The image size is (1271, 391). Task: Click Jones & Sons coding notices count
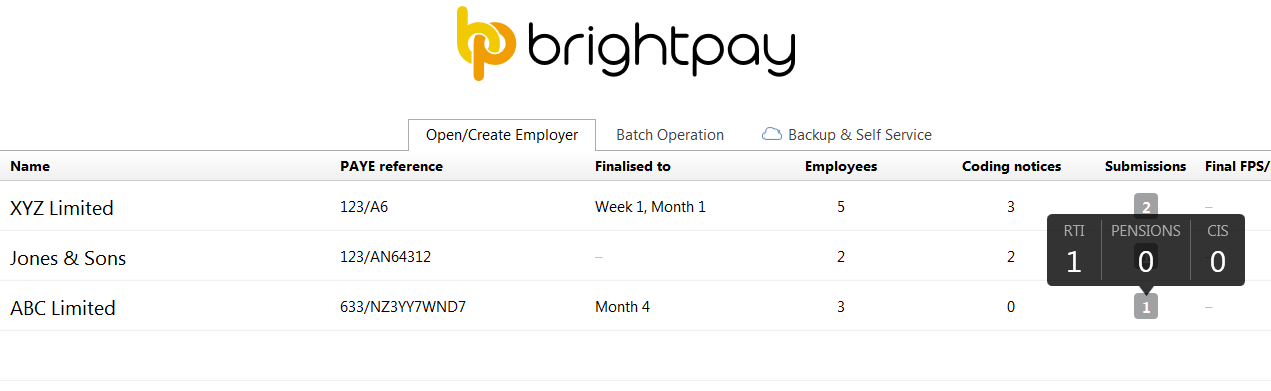[x=1011, y=257]
